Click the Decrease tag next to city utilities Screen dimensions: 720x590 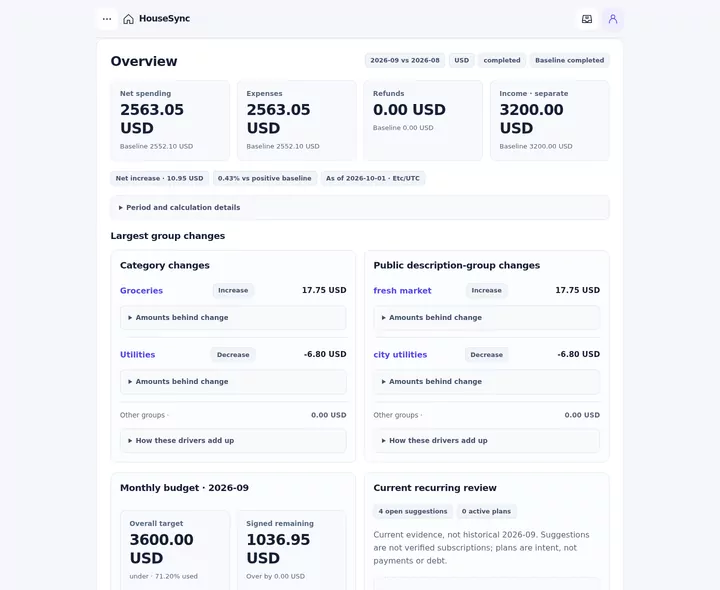[x=487, y=354]
